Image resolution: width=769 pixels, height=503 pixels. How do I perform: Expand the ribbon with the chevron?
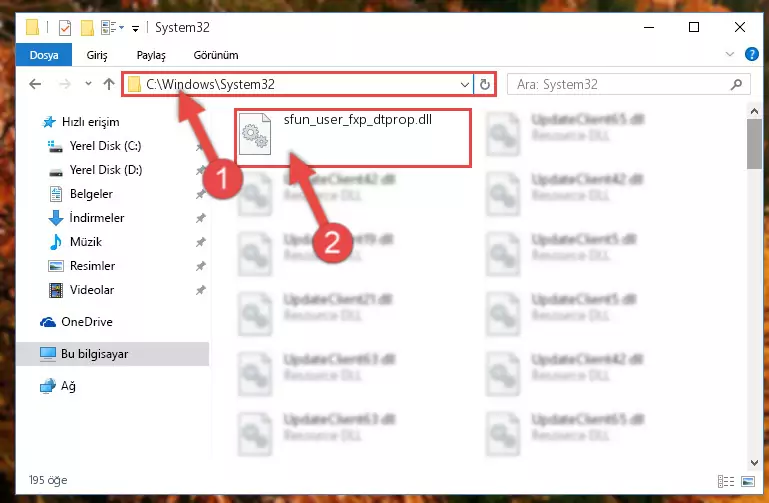[730, 54]
